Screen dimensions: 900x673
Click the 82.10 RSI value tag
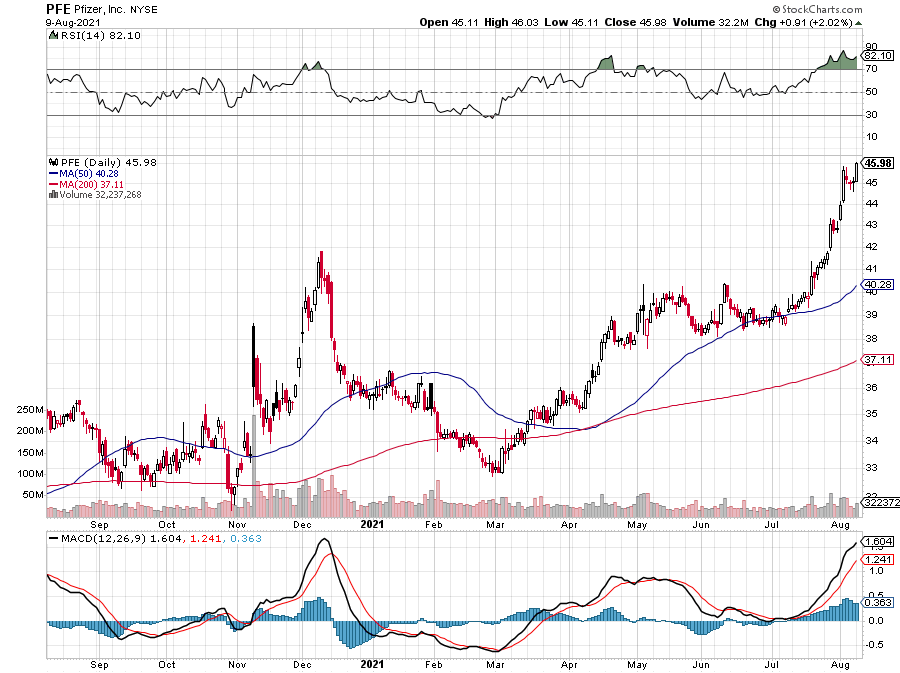point(878,56)
